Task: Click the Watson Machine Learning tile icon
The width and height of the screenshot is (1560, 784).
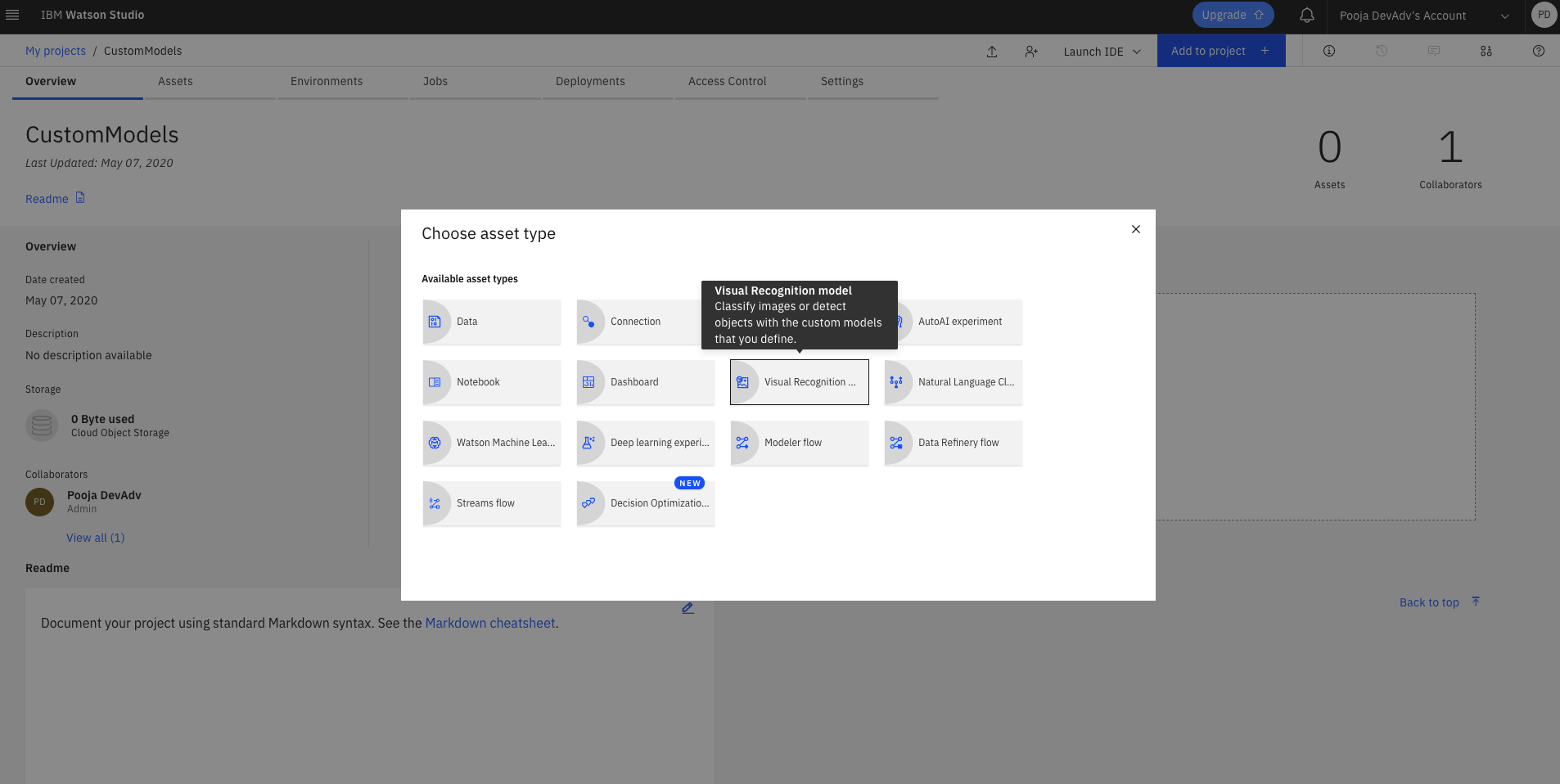Action: [x=435, y=443]
